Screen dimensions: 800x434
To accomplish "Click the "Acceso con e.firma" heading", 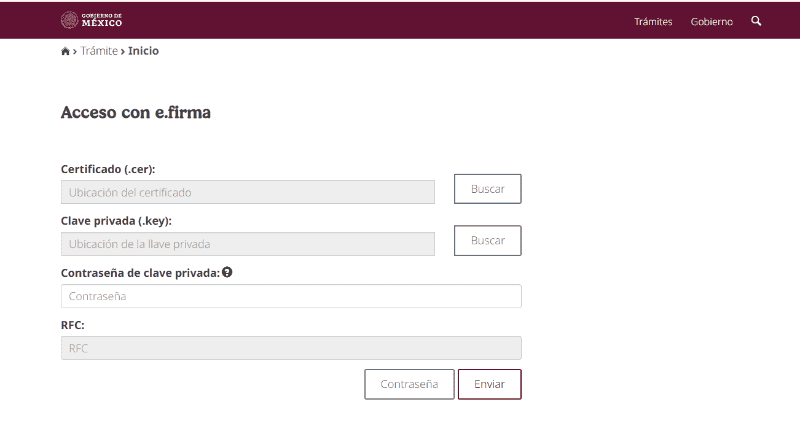I will (x=135, y=113).
